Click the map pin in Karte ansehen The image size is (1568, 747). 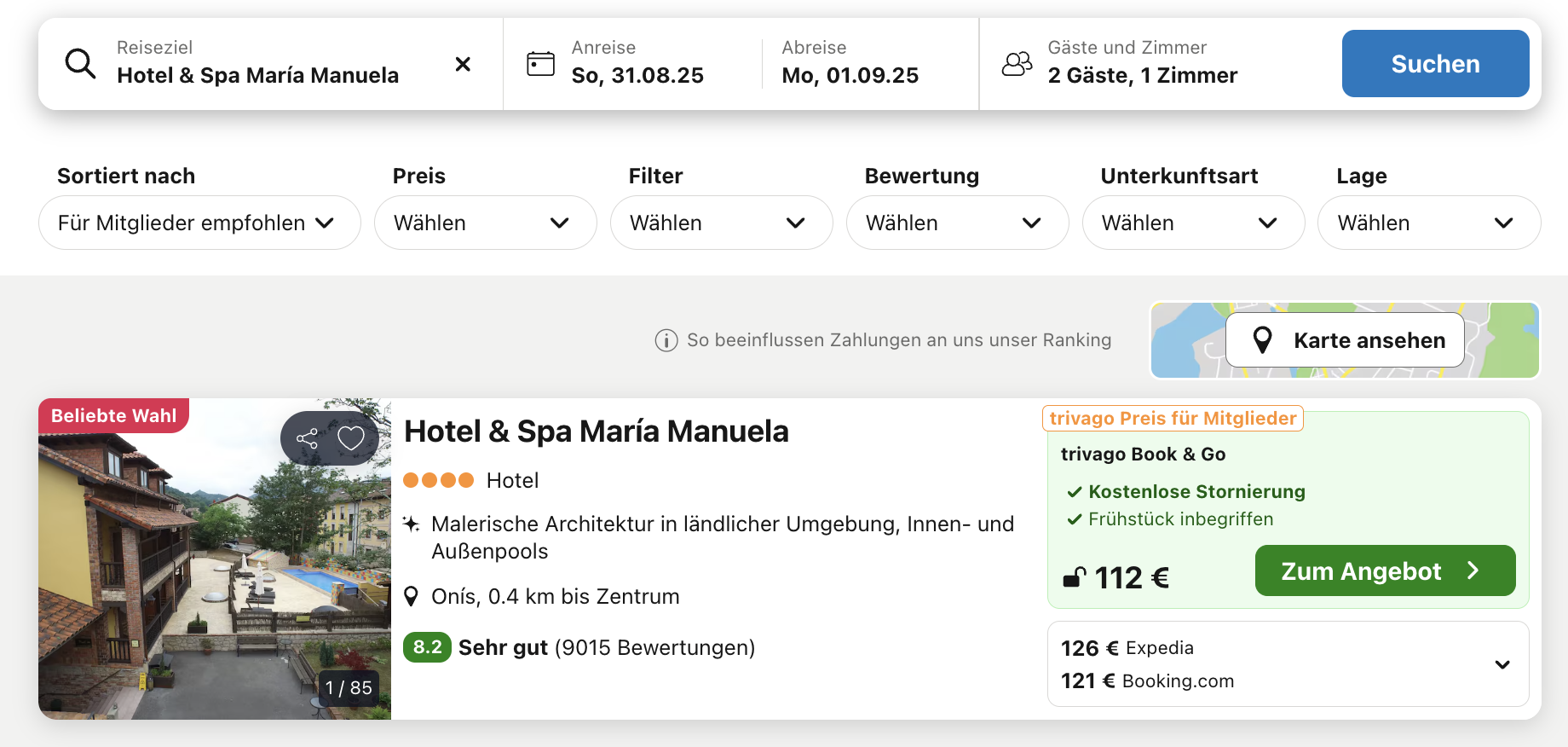coord(1263,340)
